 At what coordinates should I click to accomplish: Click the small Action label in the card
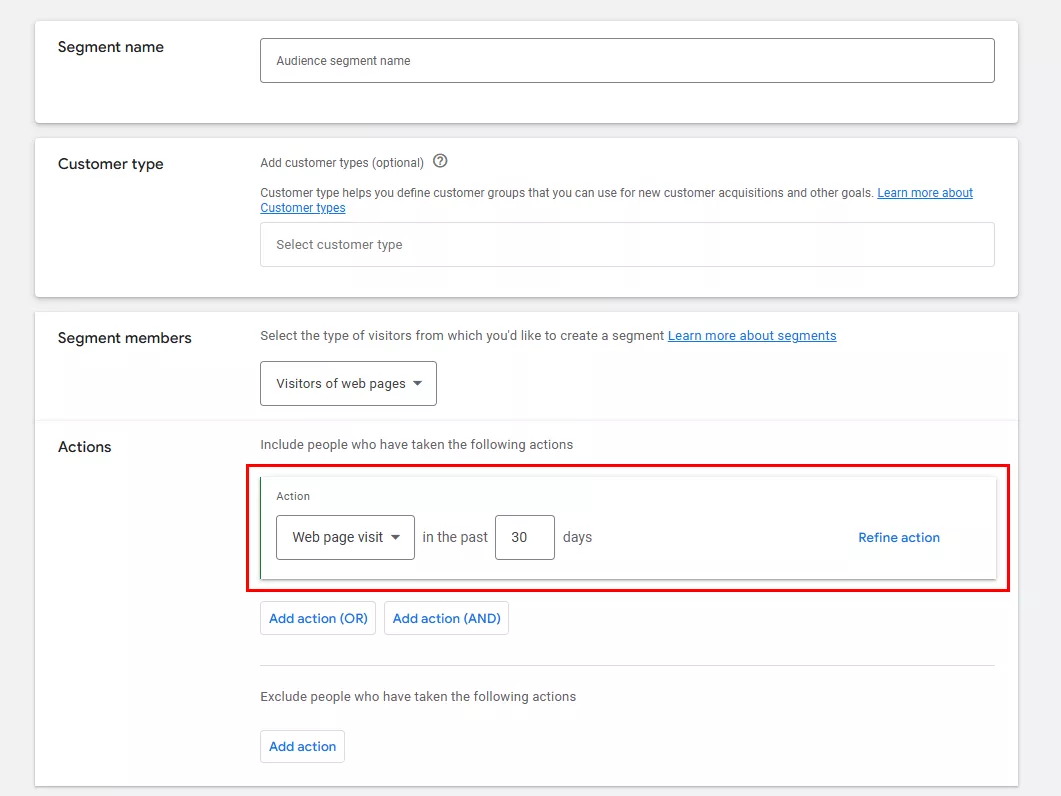click(293, 497)
